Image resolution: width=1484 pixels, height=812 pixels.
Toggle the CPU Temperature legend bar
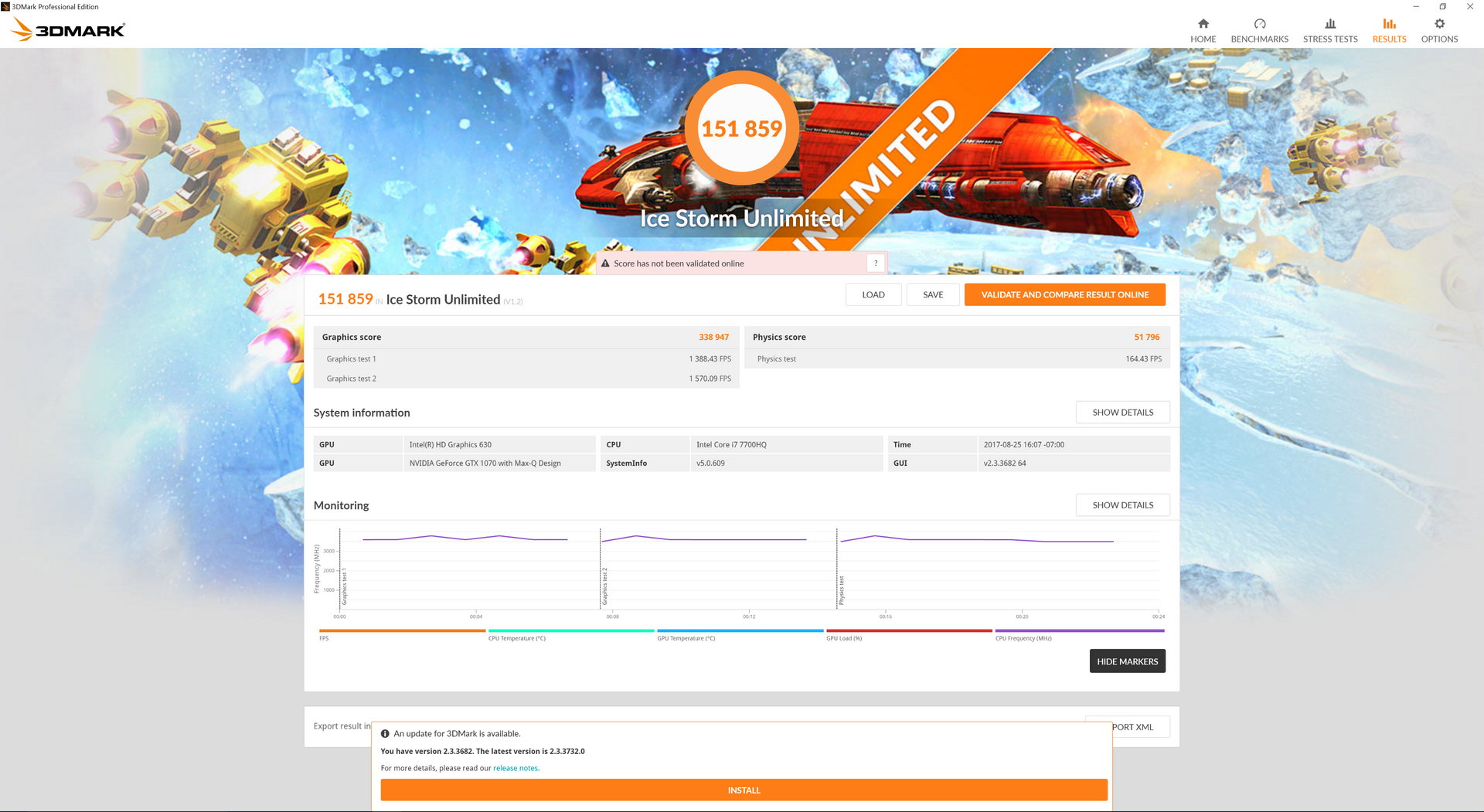coord(571,630)
